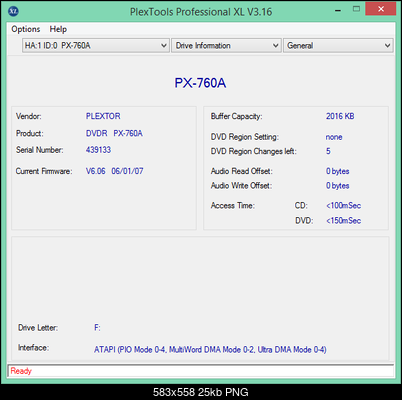
Task: Minimize the PlexTools window
Action: pos(338,10)
